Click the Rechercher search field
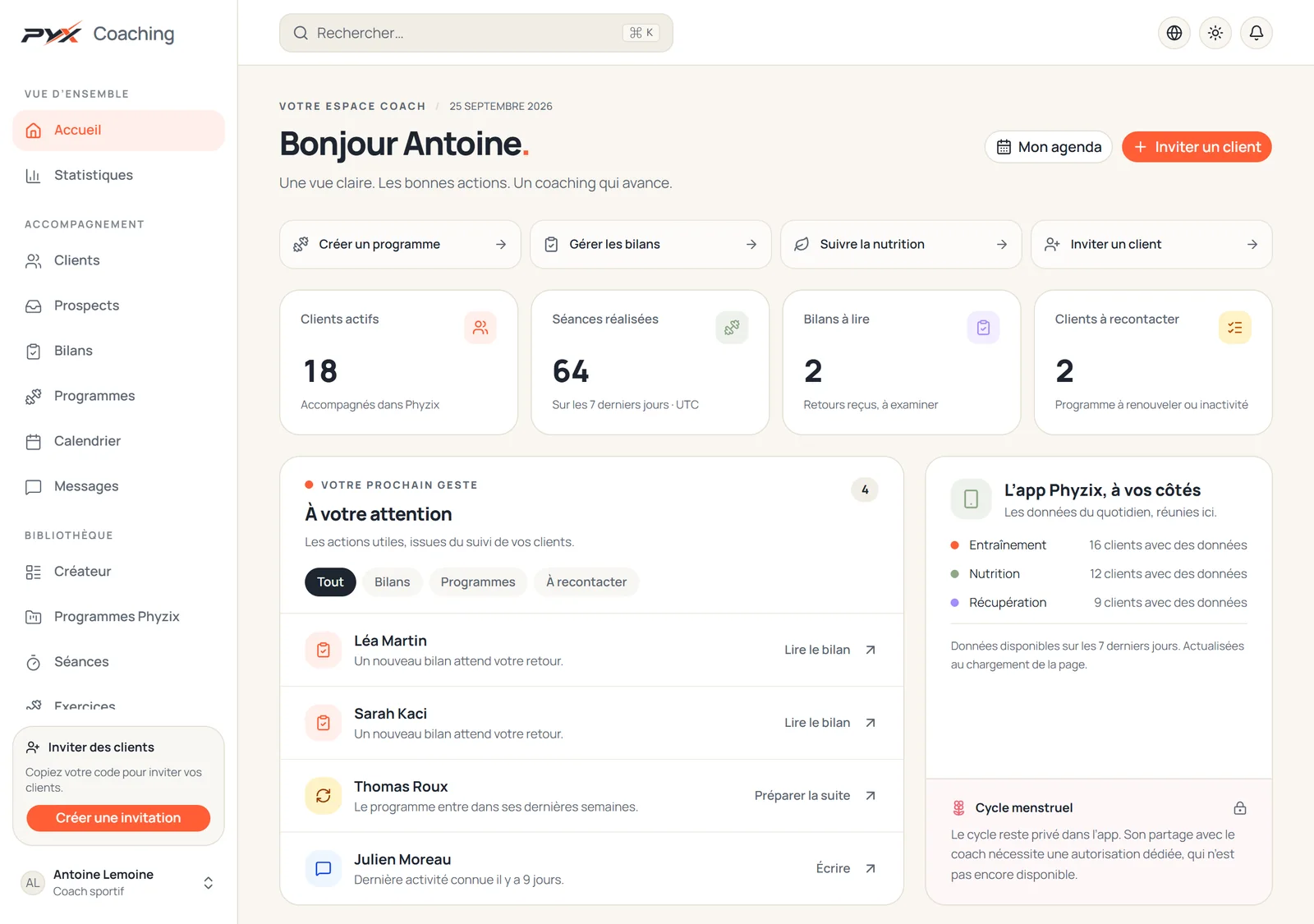This screenshot has height=924, width=1314. [476, 33]
